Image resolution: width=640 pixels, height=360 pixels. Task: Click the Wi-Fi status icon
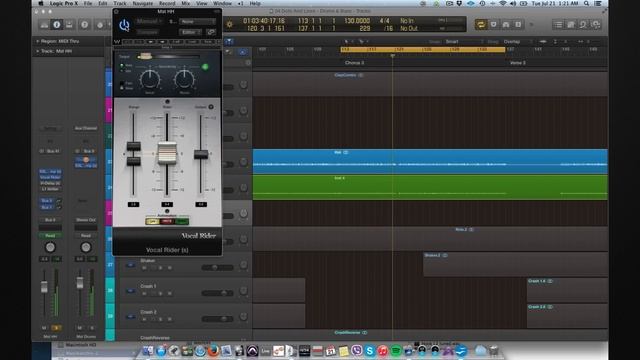click(x=502, y=3)
